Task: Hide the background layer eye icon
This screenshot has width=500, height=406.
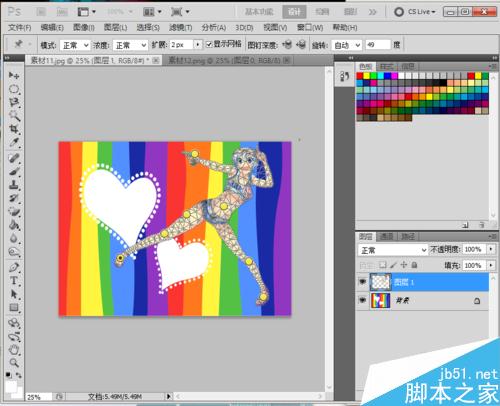Action: click(362, 300)
